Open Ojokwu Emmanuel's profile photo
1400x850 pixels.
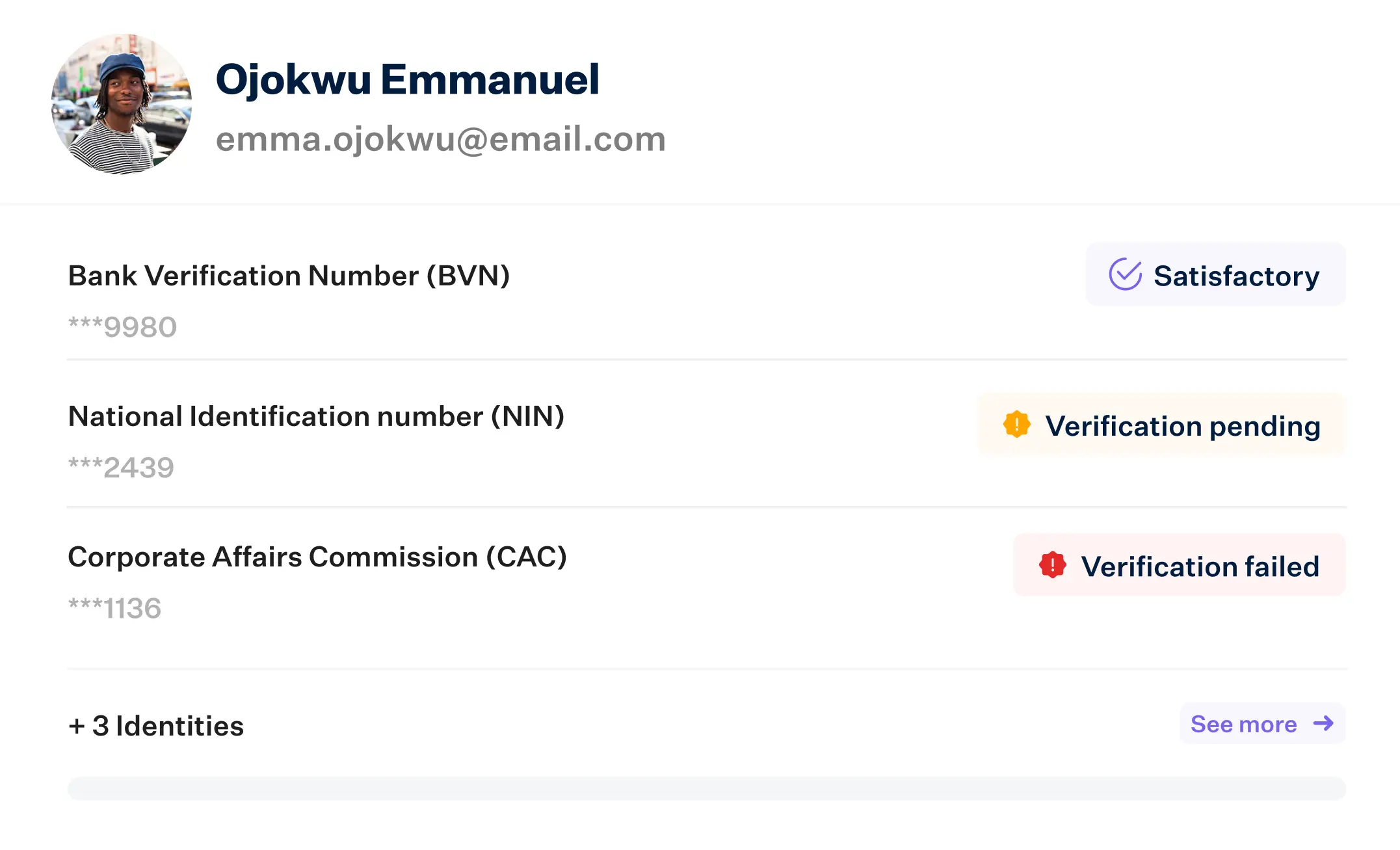coord(122,104)
